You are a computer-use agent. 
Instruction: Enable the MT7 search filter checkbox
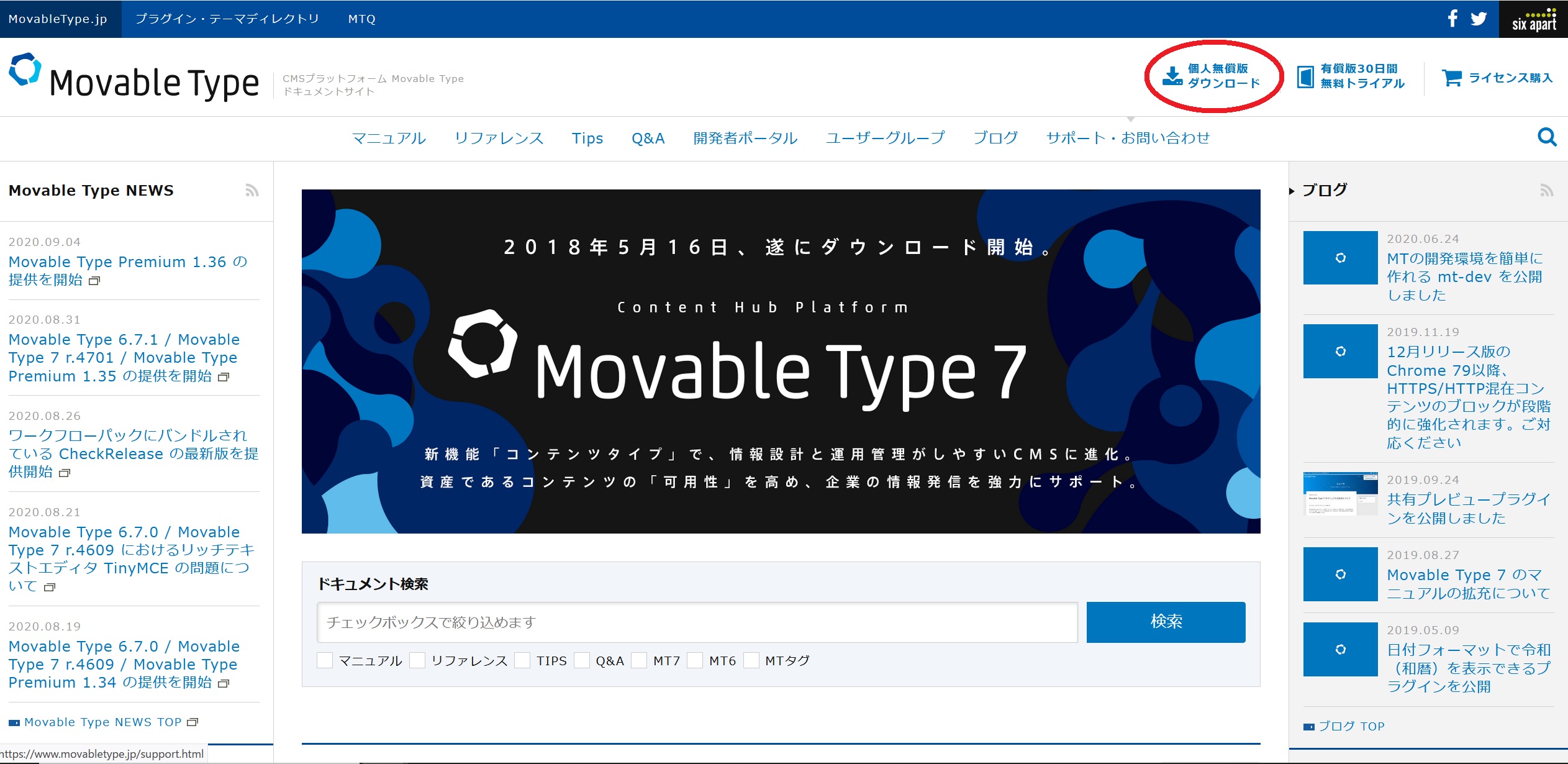[x=639, y=660]
